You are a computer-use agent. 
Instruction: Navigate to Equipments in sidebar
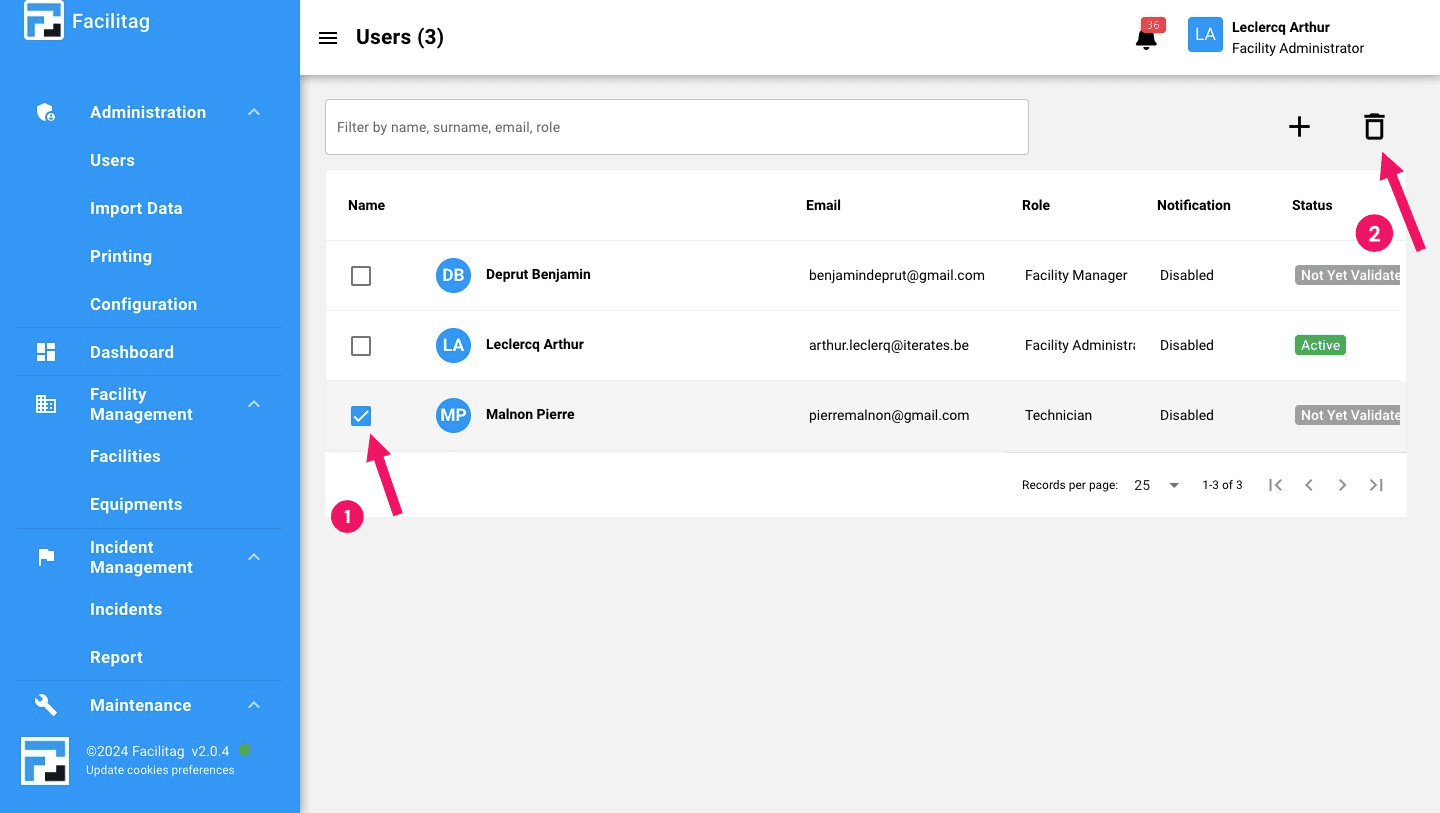pyautogui.click(x=136, y=504)
